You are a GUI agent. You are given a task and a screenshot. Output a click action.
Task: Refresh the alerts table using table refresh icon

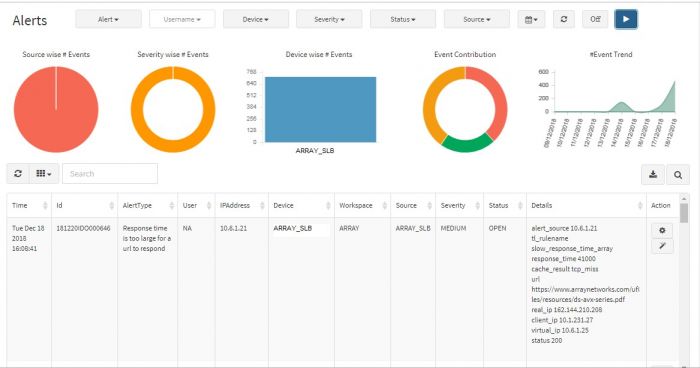point(18,174)
